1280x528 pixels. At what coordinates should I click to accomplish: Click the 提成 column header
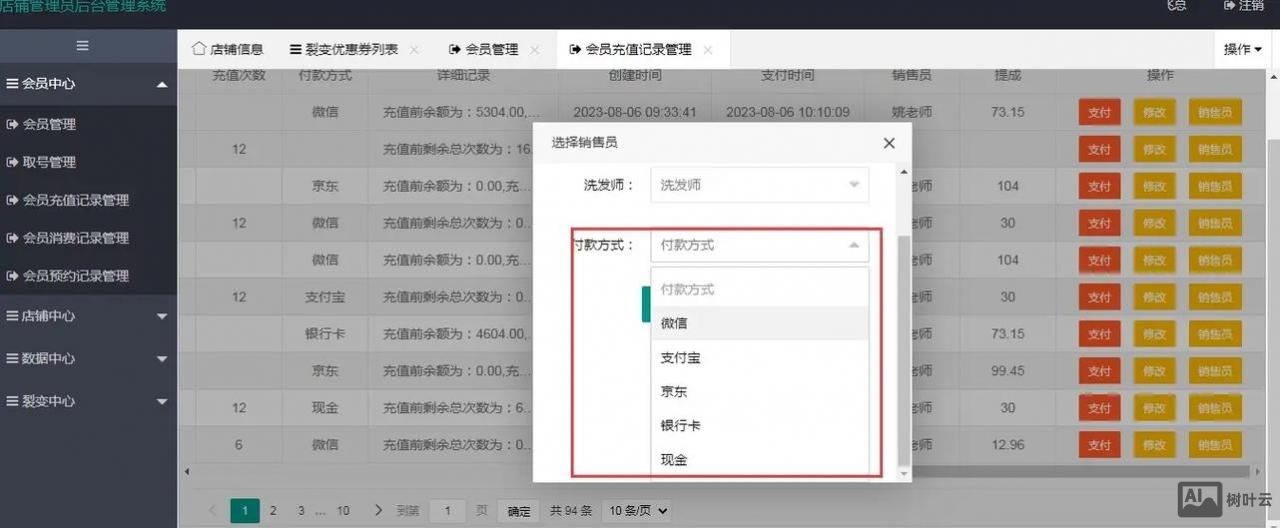[x=1007, y=76]
